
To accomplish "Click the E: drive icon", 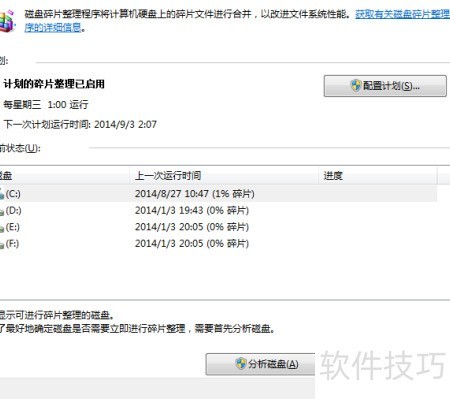I will [2, 228].
